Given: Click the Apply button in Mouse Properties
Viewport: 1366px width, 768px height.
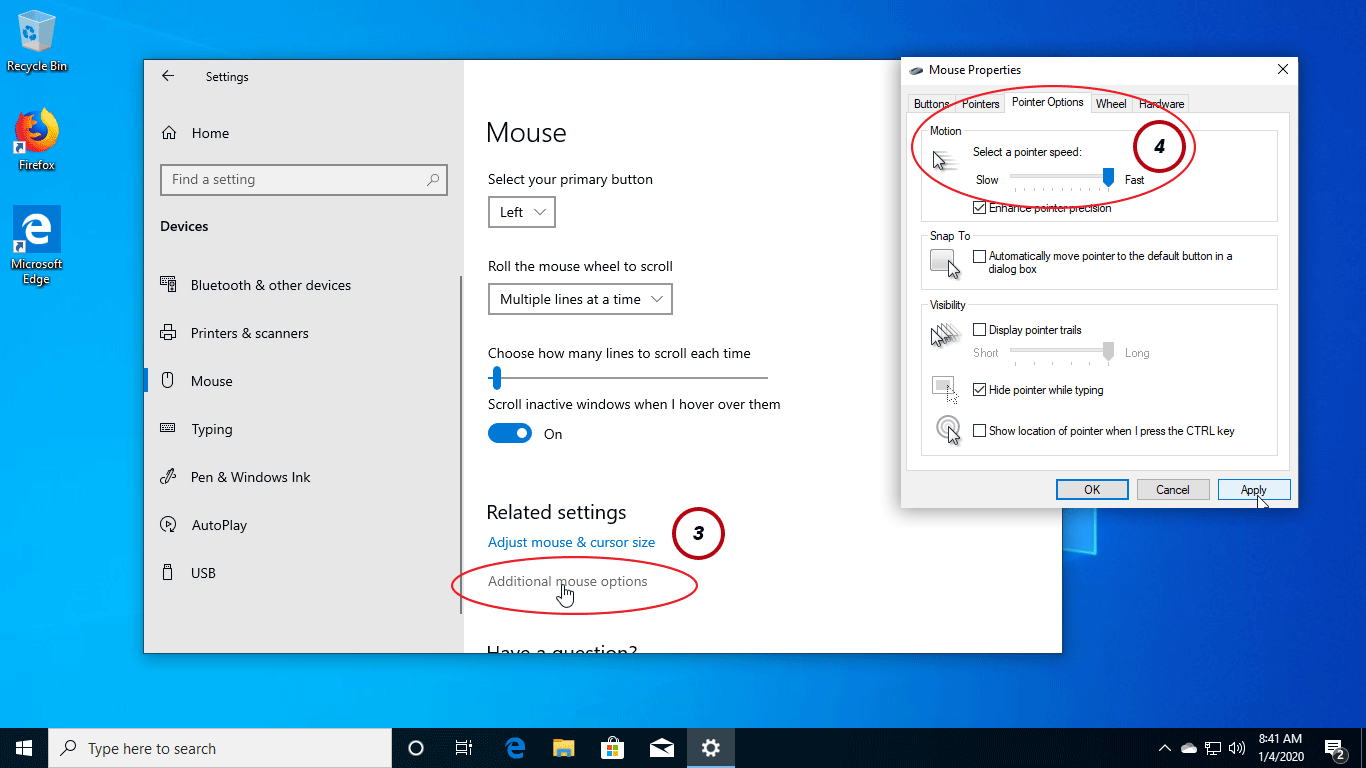Looking at the screenshot, I should (x=1253, y=489).
